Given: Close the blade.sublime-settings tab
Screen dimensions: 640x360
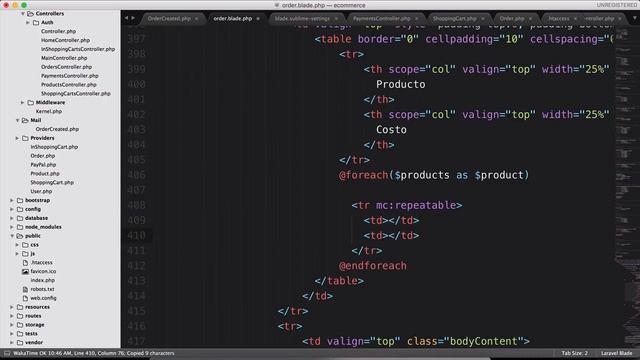Looking at the screenshot, I should tap(336, 19).
